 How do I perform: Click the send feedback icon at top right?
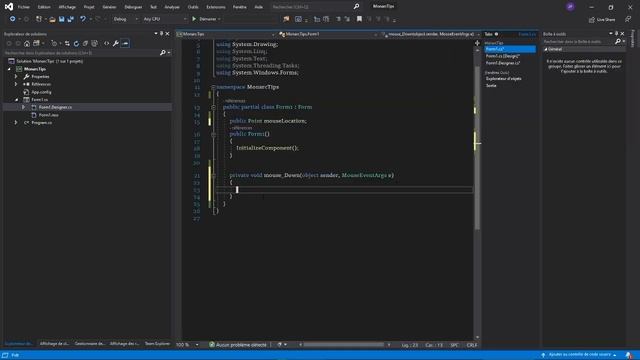pyautogui.click(x=628, y=19)
